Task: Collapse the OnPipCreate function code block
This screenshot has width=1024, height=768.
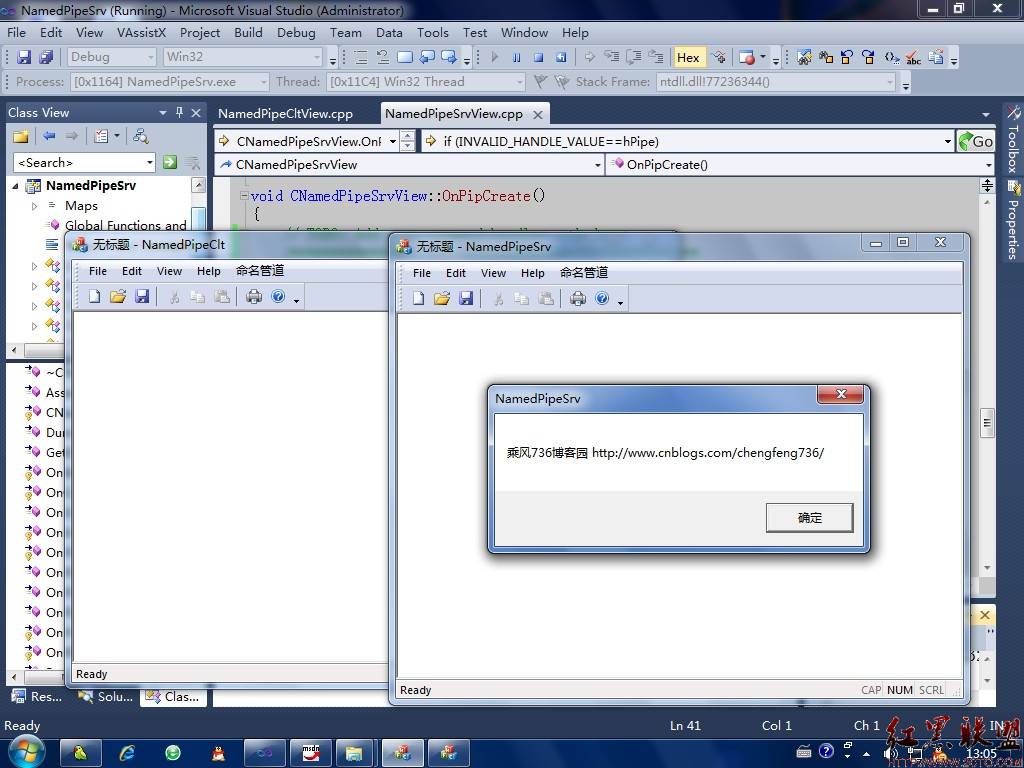Action: [244, 195]
